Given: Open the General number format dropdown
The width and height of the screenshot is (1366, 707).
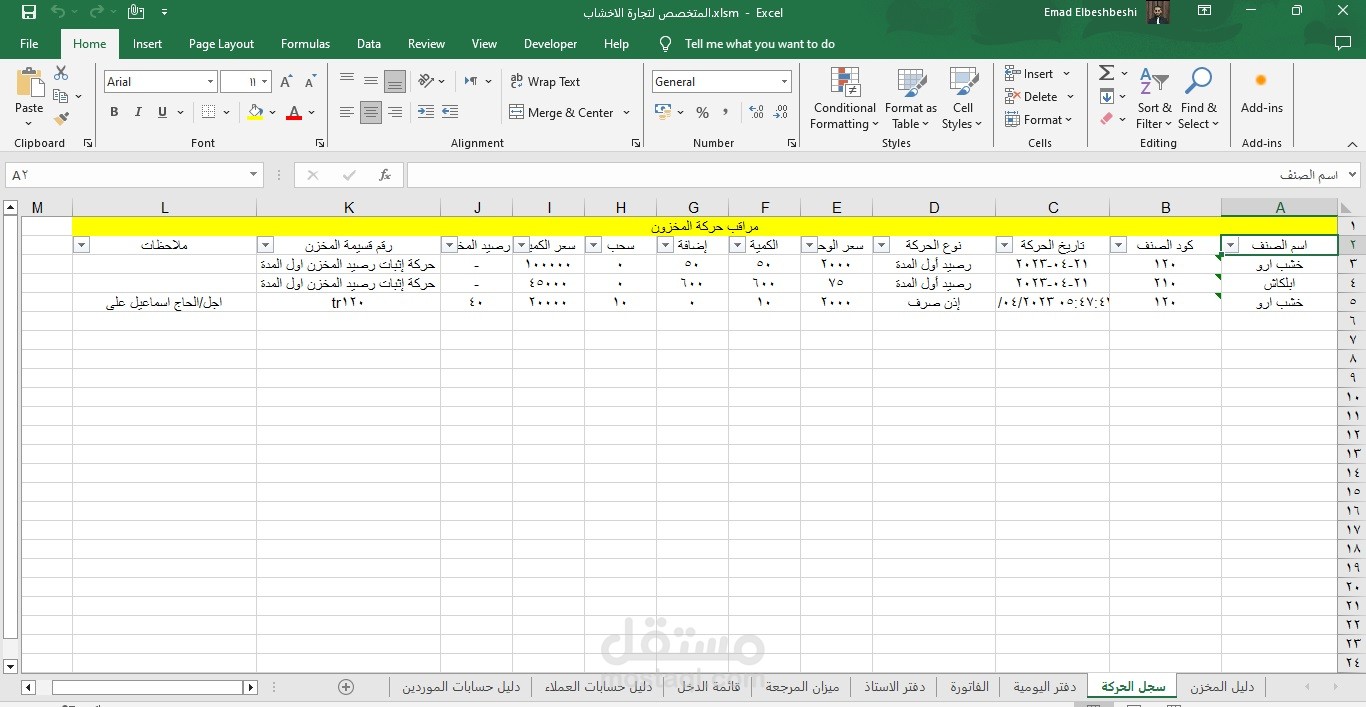Looking at the screenshot, I should pos(785,82).
